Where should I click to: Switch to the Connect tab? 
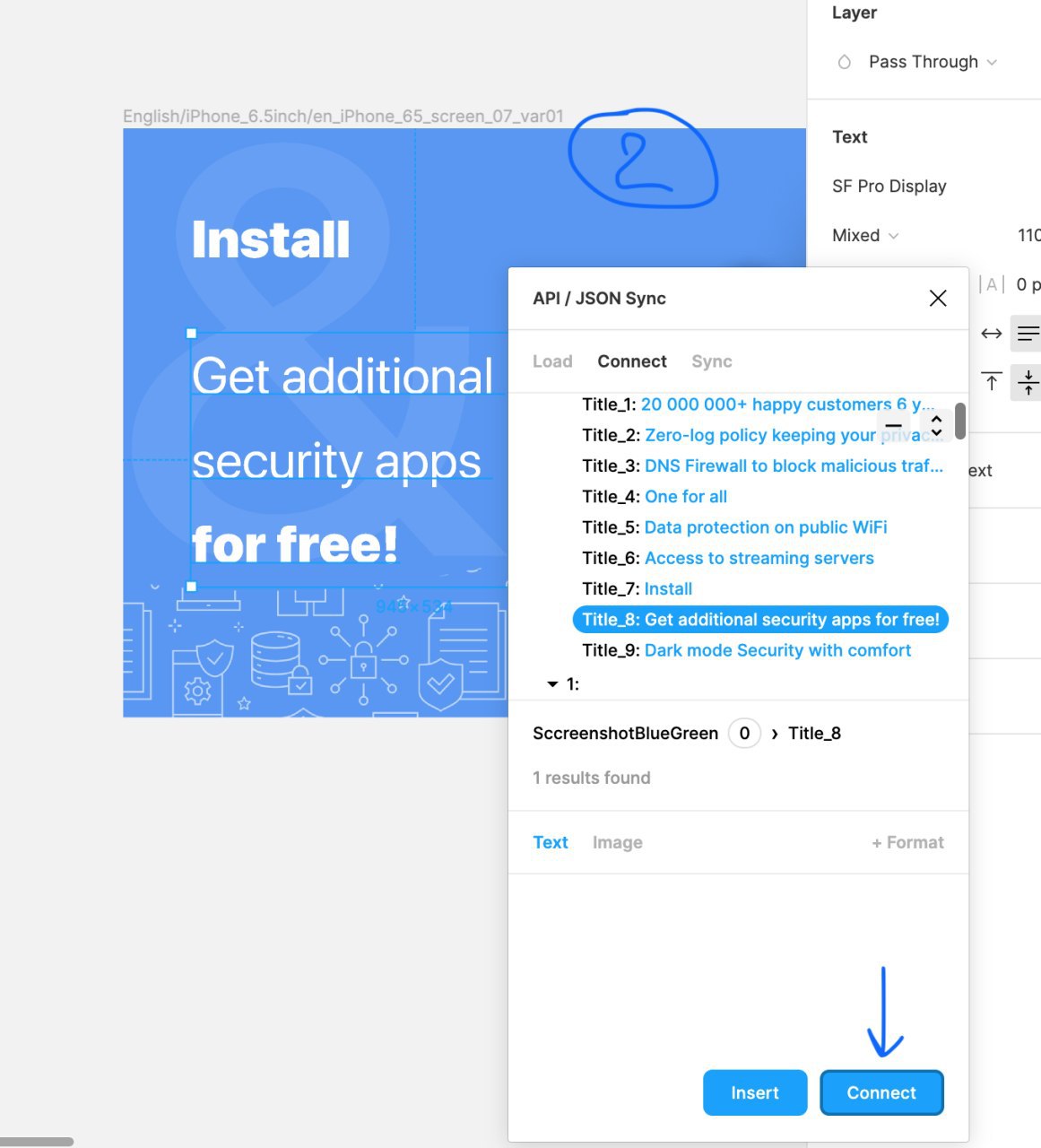[632, 361]
